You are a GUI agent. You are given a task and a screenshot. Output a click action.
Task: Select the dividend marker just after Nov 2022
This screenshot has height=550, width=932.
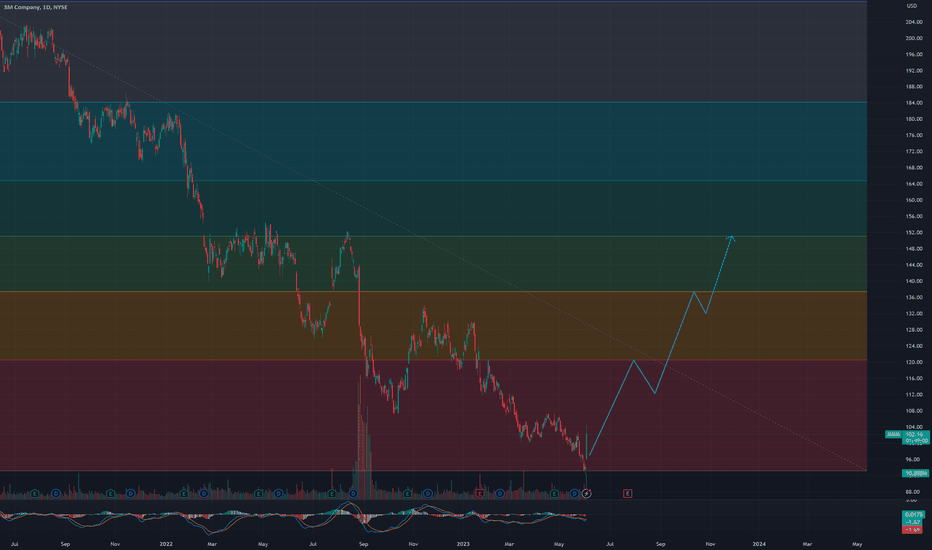(x=427, y=494)
